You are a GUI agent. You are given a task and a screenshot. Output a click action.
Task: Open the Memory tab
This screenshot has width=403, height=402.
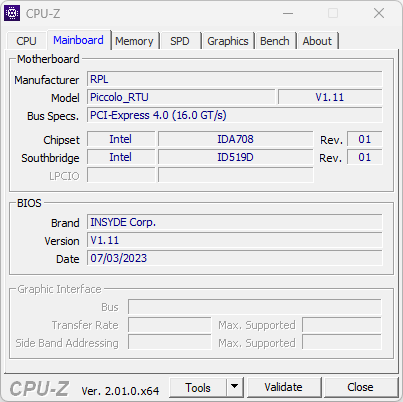point(134,41)
